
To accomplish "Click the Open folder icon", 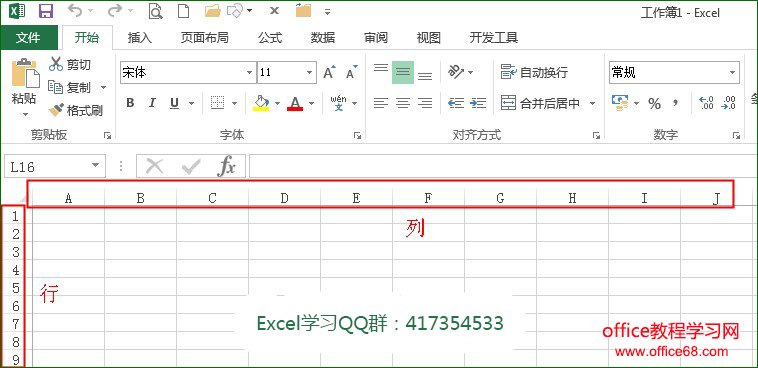I will pyautogui.click(x=212, y=11).
